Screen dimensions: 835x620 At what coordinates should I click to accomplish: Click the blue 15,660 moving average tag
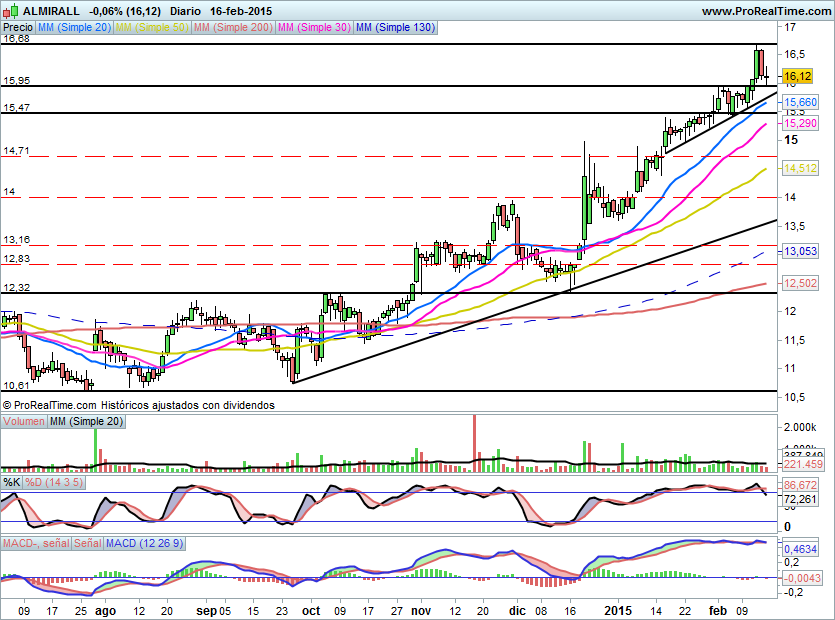(800, 103)
